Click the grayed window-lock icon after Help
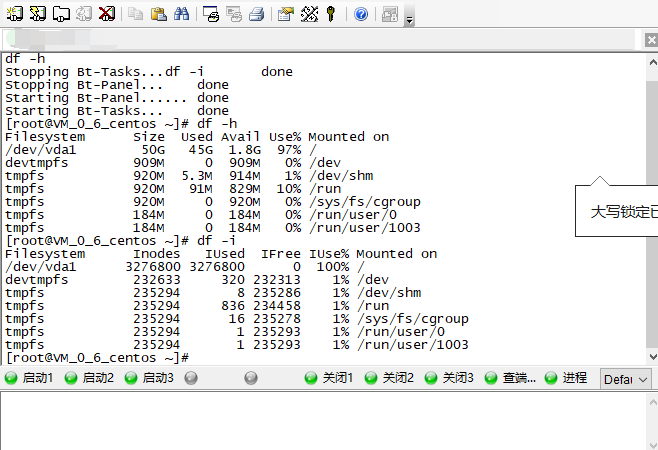This screenshot has height=450, width=658. click(x=390, y=14)
